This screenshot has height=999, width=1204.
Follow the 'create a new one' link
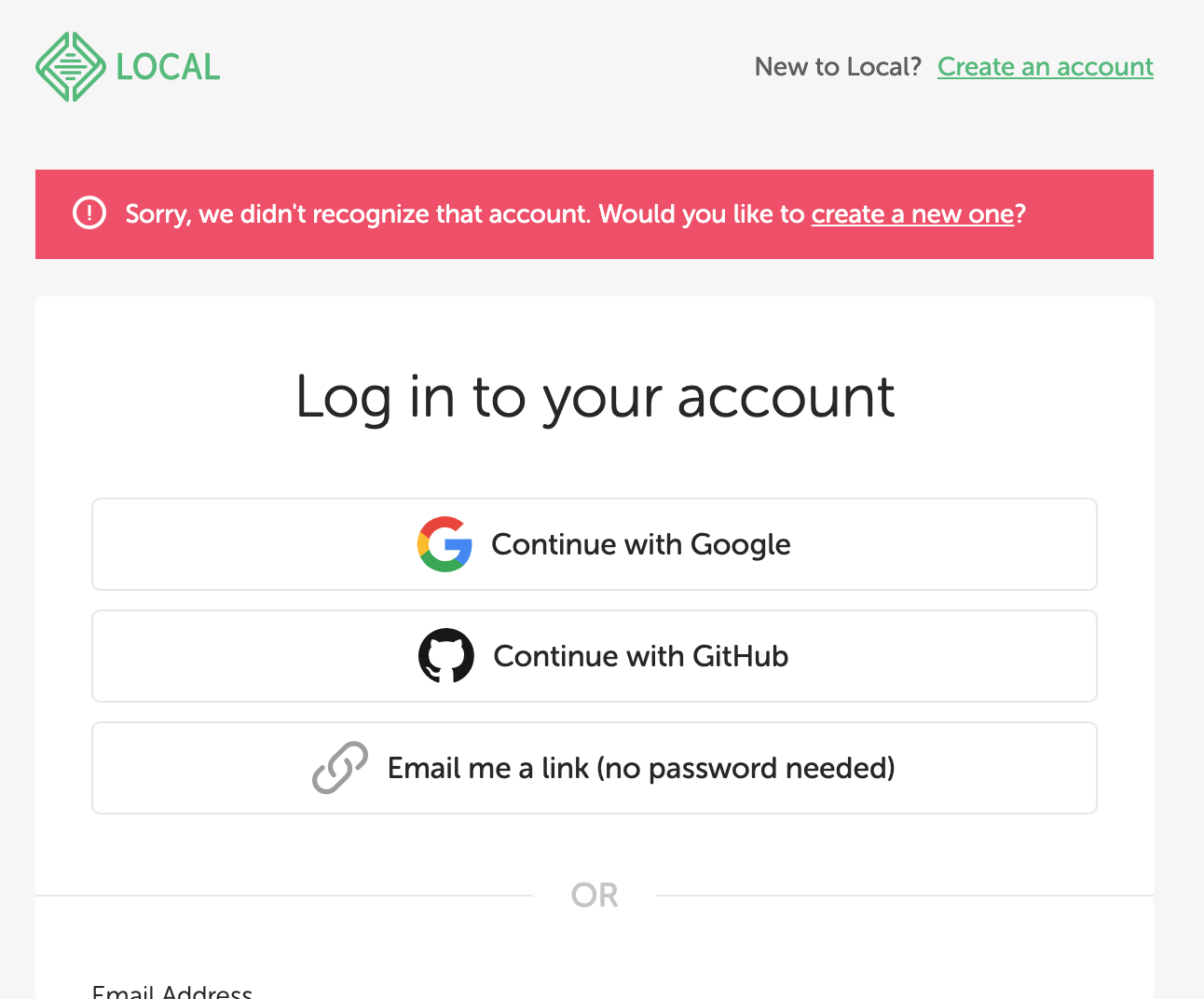911,214
